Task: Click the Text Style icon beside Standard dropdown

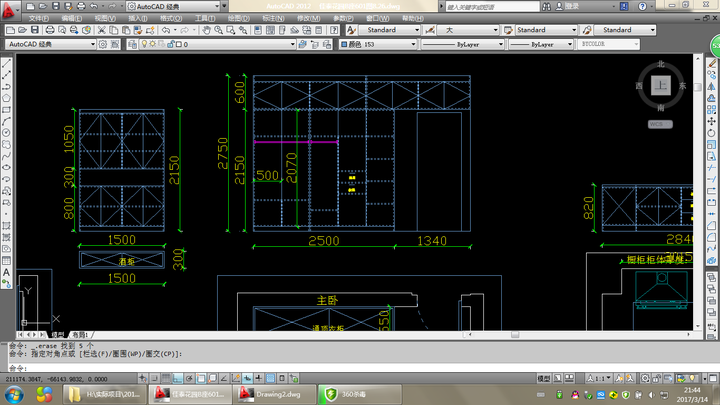Action: (351, 30)
